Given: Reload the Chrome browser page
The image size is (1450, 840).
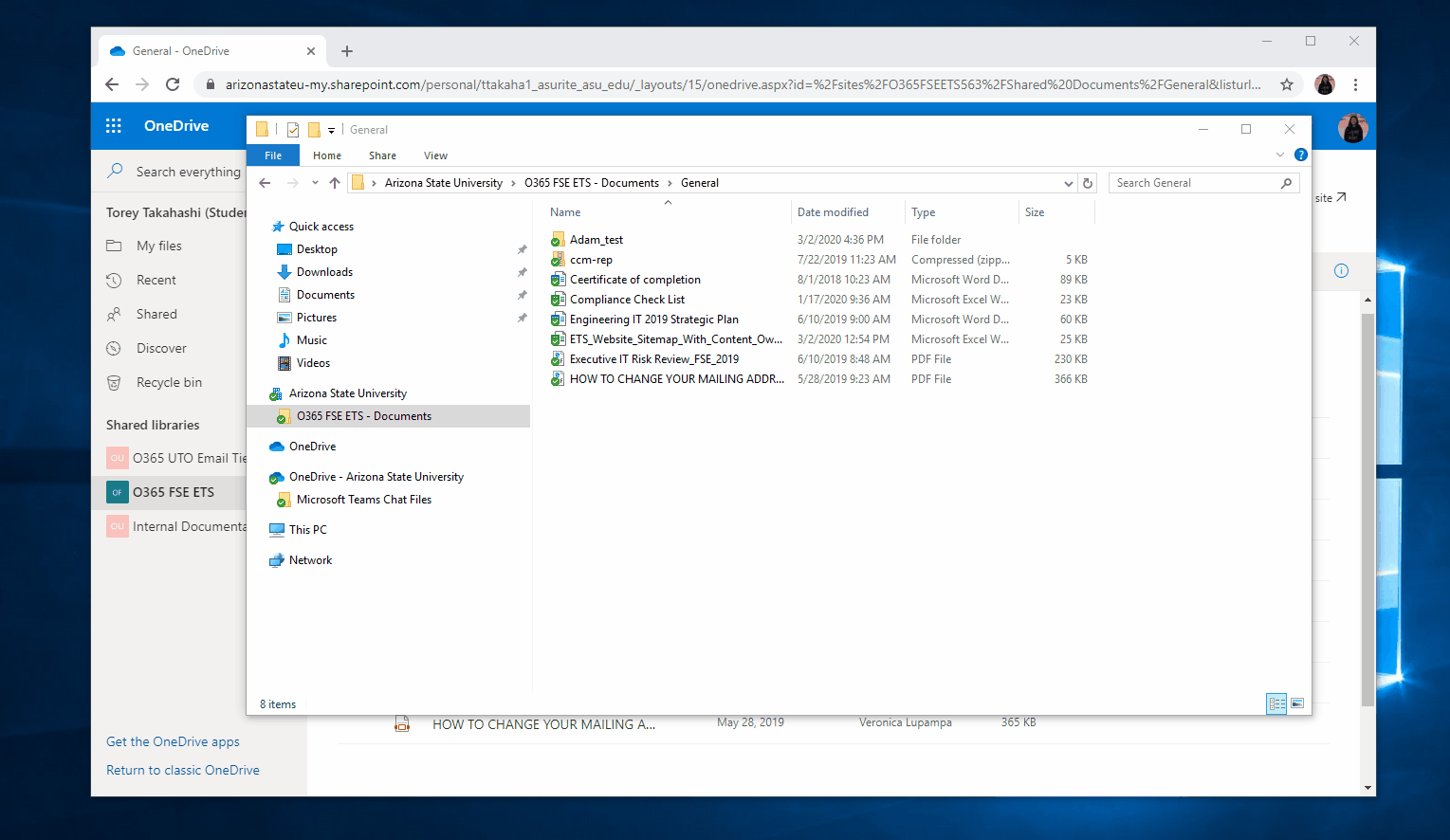Looking at the screenshot, I should 173,84.
